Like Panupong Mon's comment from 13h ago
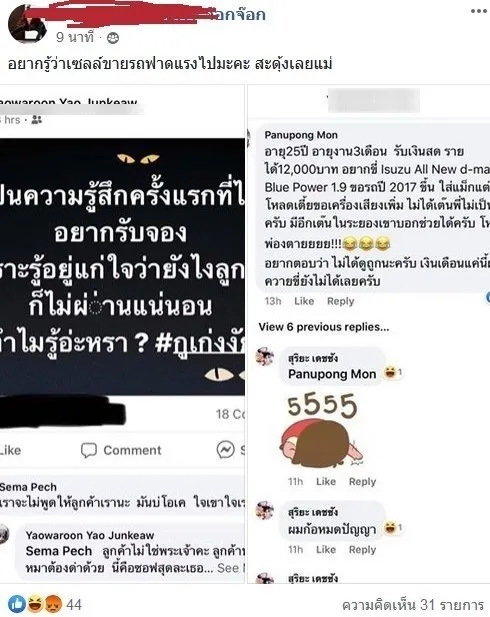This screenshot has height=617, width=490. point(304,301)
